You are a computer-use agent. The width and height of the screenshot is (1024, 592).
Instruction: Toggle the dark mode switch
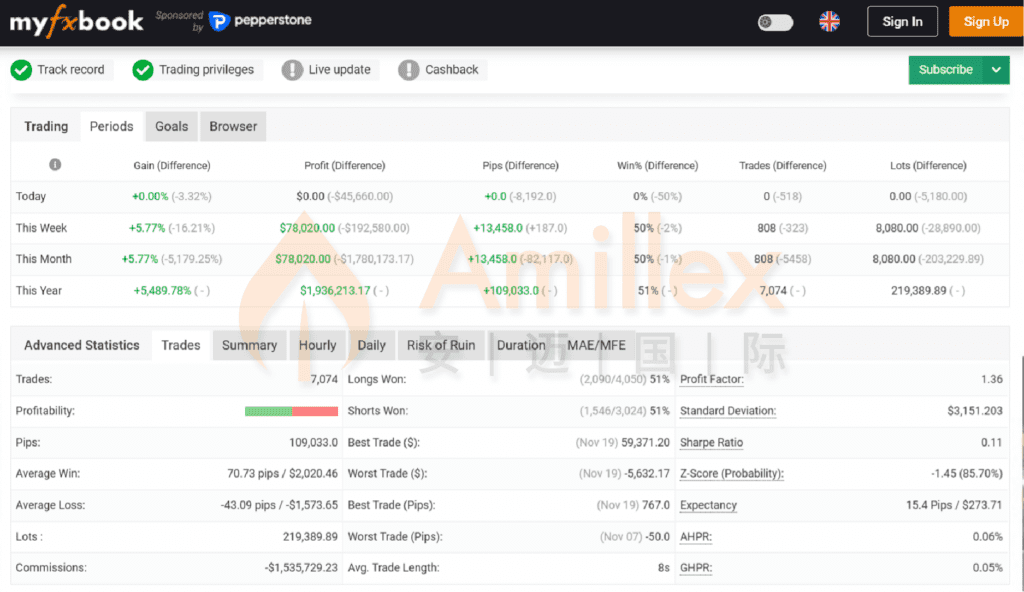(775, 22)
